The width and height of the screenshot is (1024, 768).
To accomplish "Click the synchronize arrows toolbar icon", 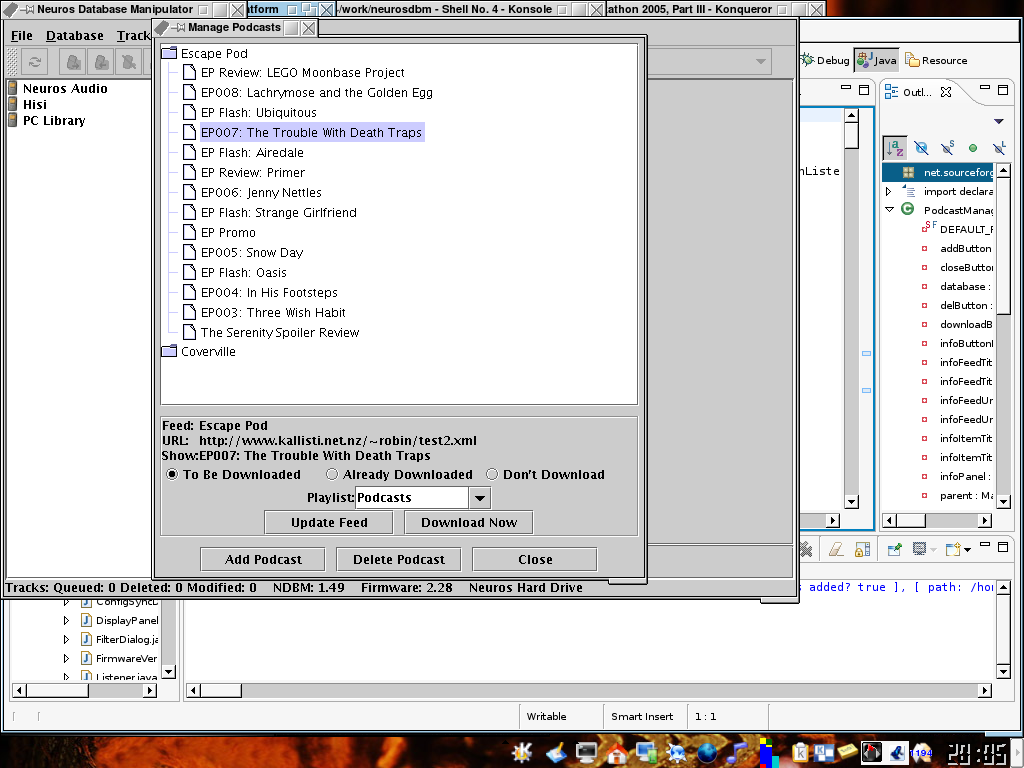I will click(35, 62).
